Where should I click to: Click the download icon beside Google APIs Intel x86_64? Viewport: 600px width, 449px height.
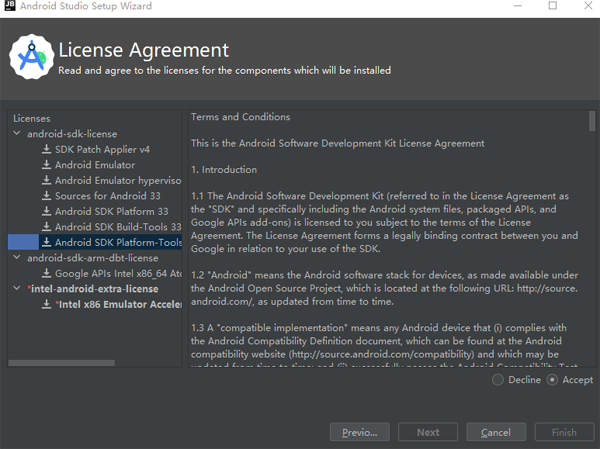coord(46,273)
